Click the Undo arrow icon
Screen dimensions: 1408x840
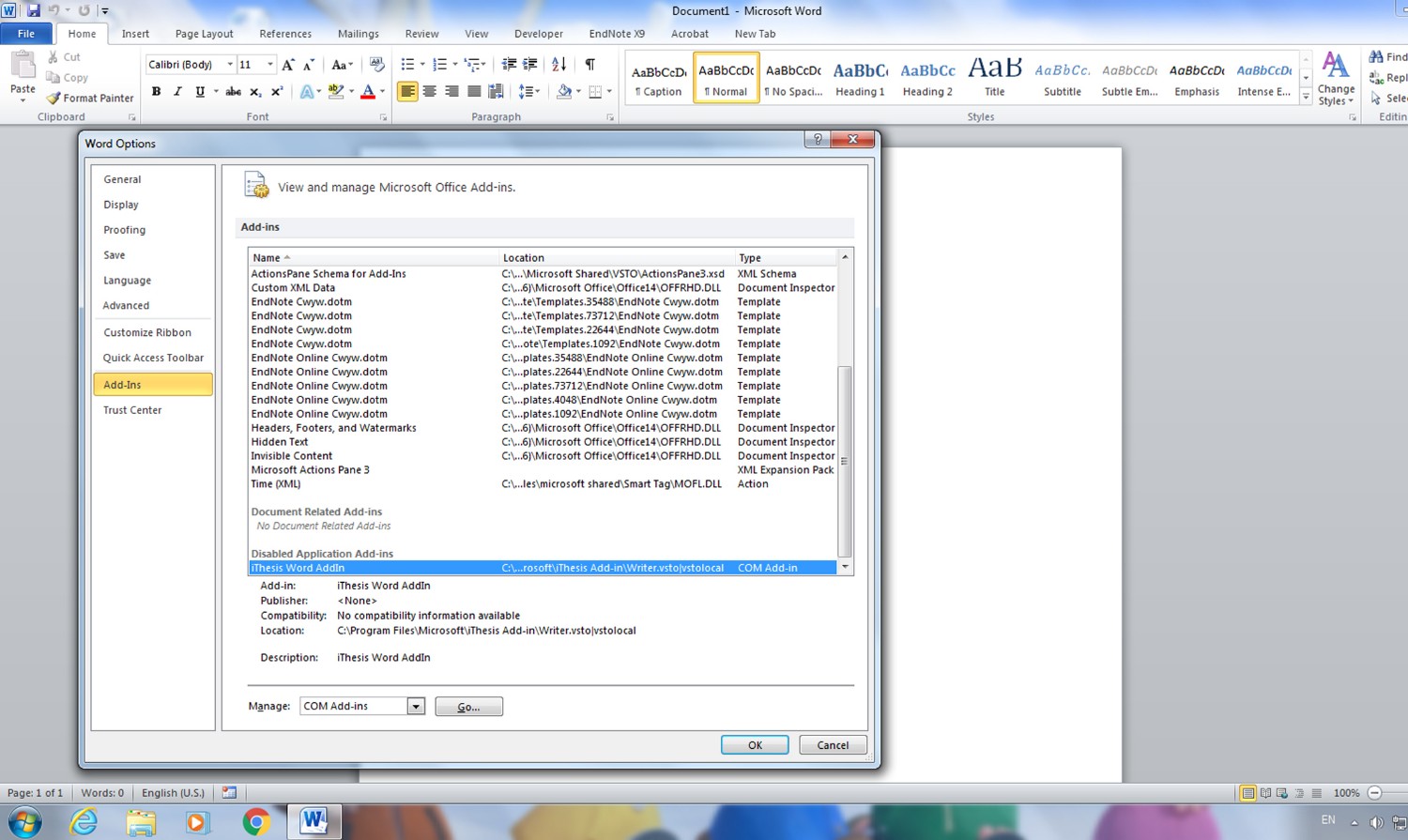54,10
